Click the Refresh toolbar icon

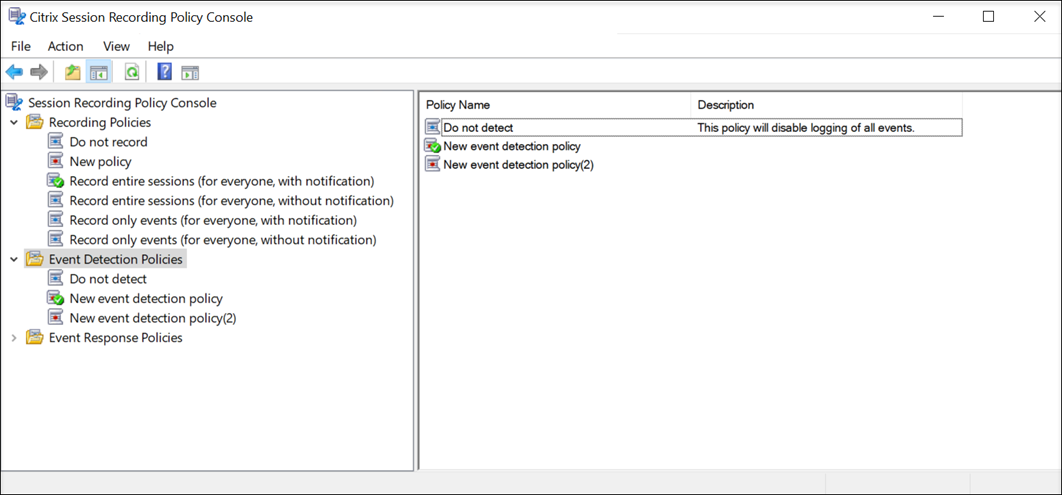pos(131,72)
